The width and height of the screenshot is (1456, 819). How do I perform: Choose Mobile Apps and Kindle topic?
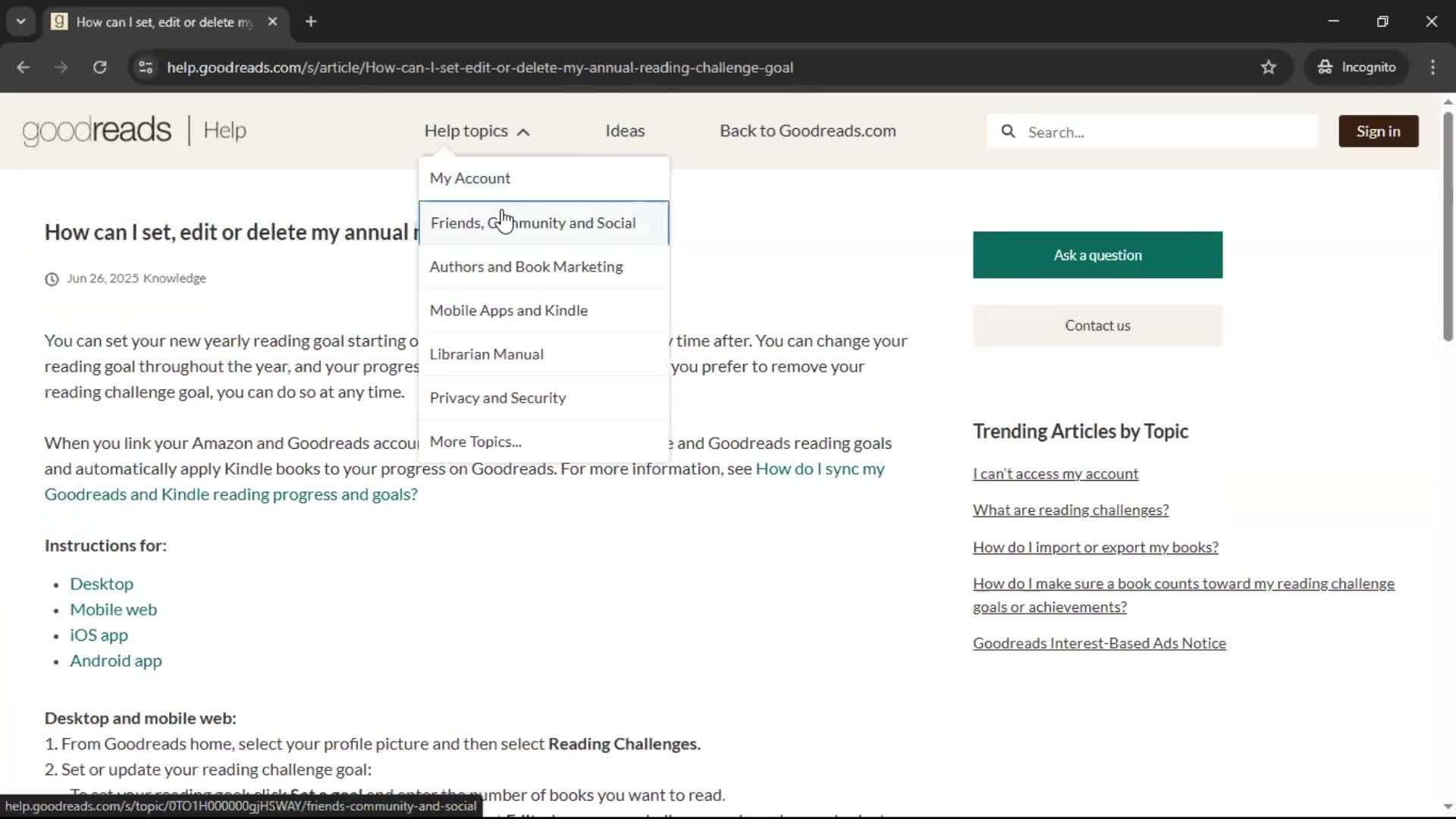[x=544, y=310]
